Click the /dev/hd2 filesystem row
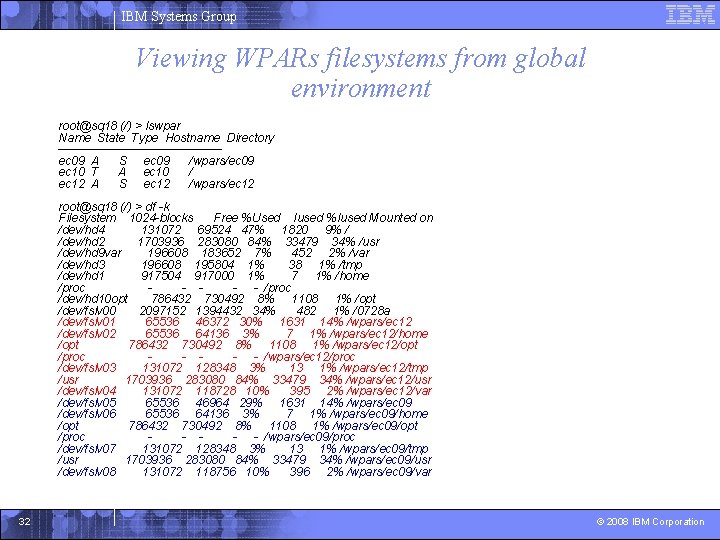 pos(219,241)
